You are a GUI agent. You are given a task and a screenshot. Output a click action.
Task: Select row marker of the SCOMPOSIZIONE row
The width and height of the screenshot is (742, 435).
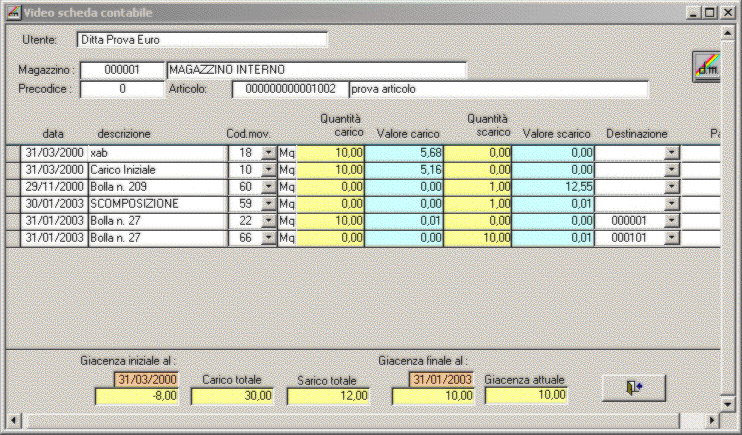[x=13, y=204]
